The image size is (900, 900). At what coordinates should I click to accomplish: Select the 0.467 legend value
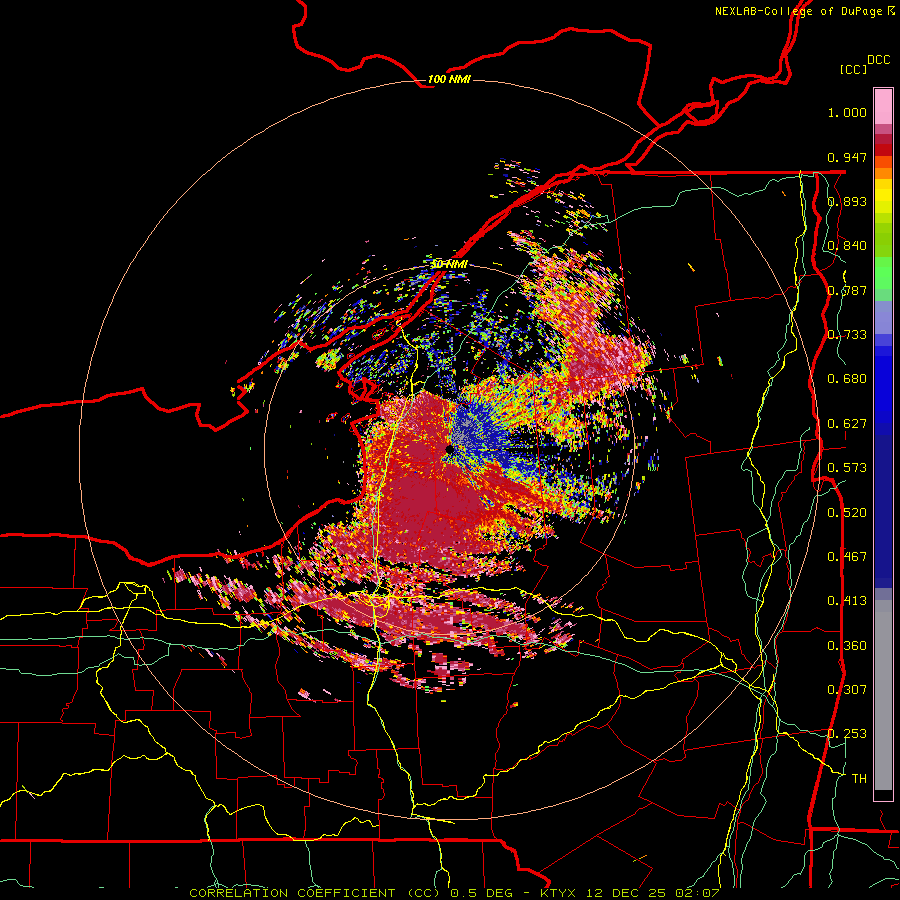pos(847,557)
